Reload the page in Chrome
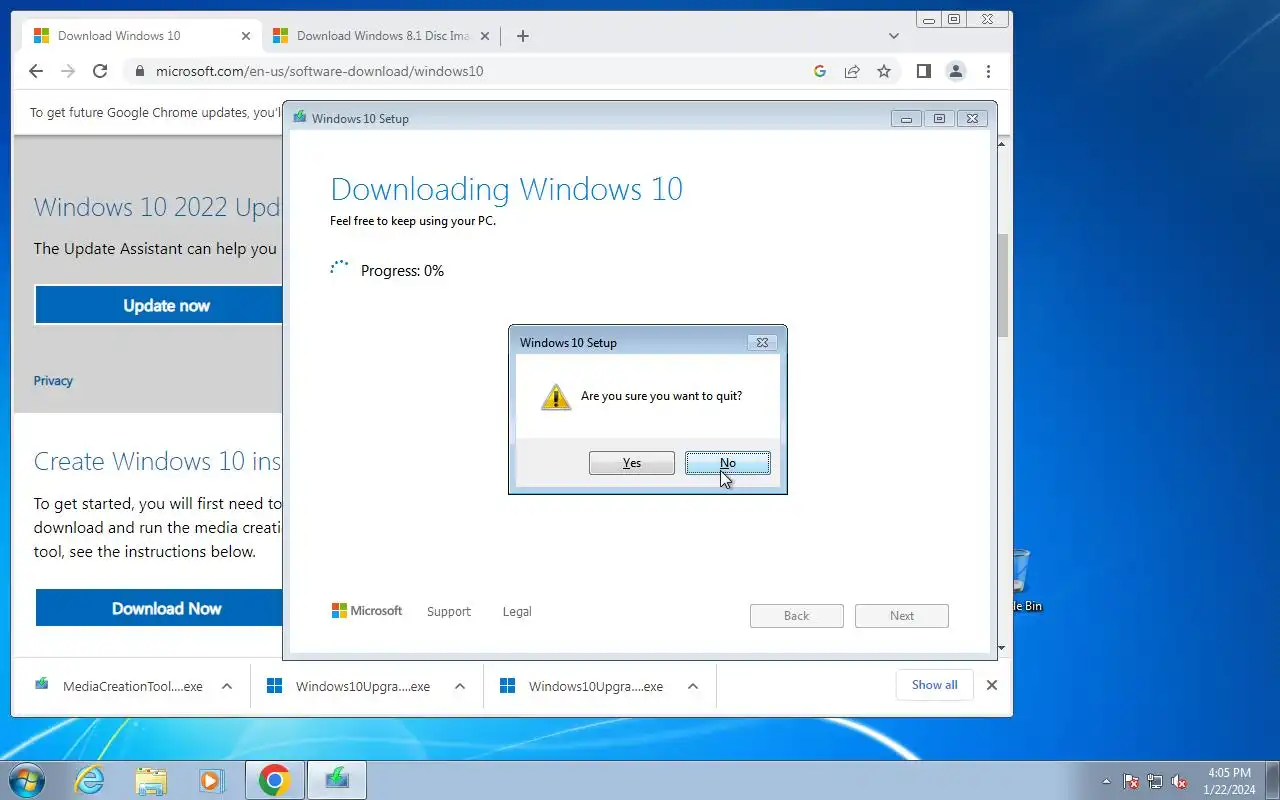The height and width of the screenshot is (800, 1280). click(x=100, y=71)
